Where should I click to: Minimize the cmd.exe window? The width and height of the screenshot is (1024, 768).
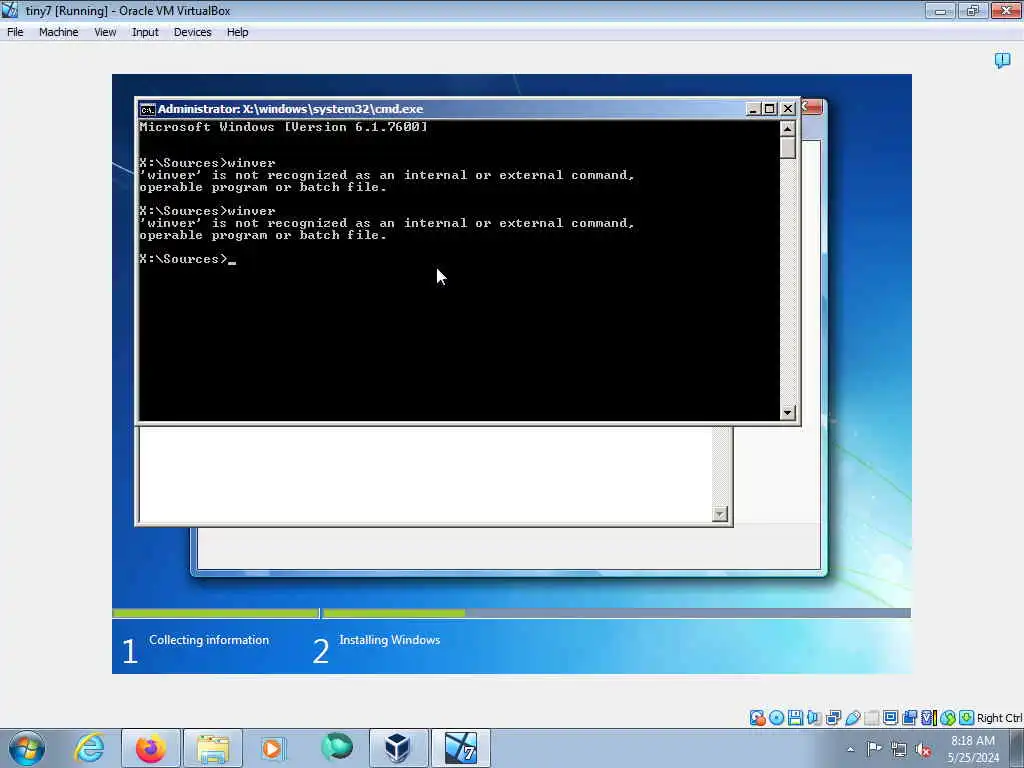pos(752,109)
